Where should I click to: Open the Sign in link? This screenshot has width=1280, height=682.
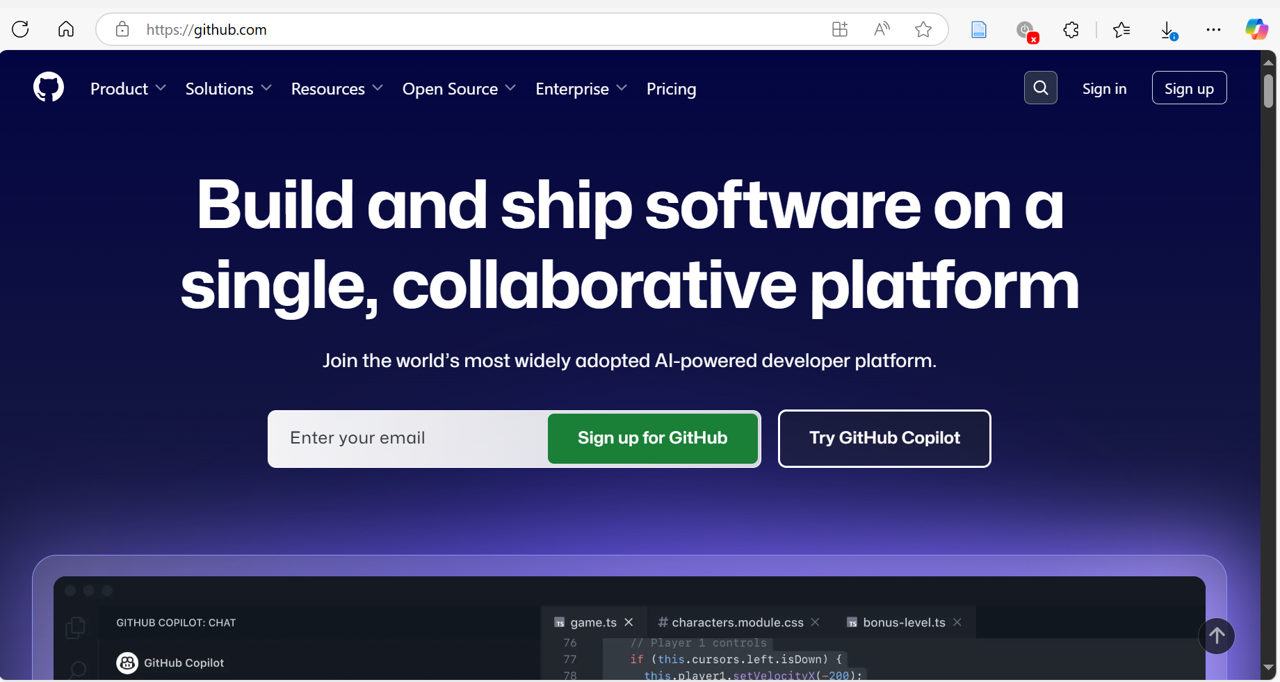pyautogui.click(x=1104, y=88)
